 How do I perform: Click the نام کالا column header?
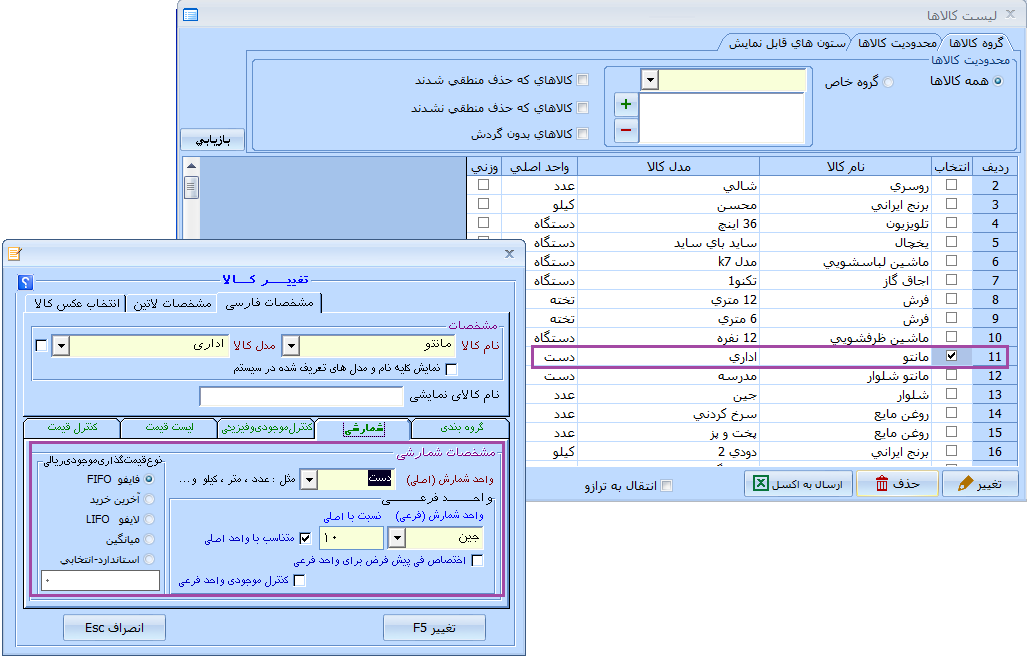coord(846,166)
